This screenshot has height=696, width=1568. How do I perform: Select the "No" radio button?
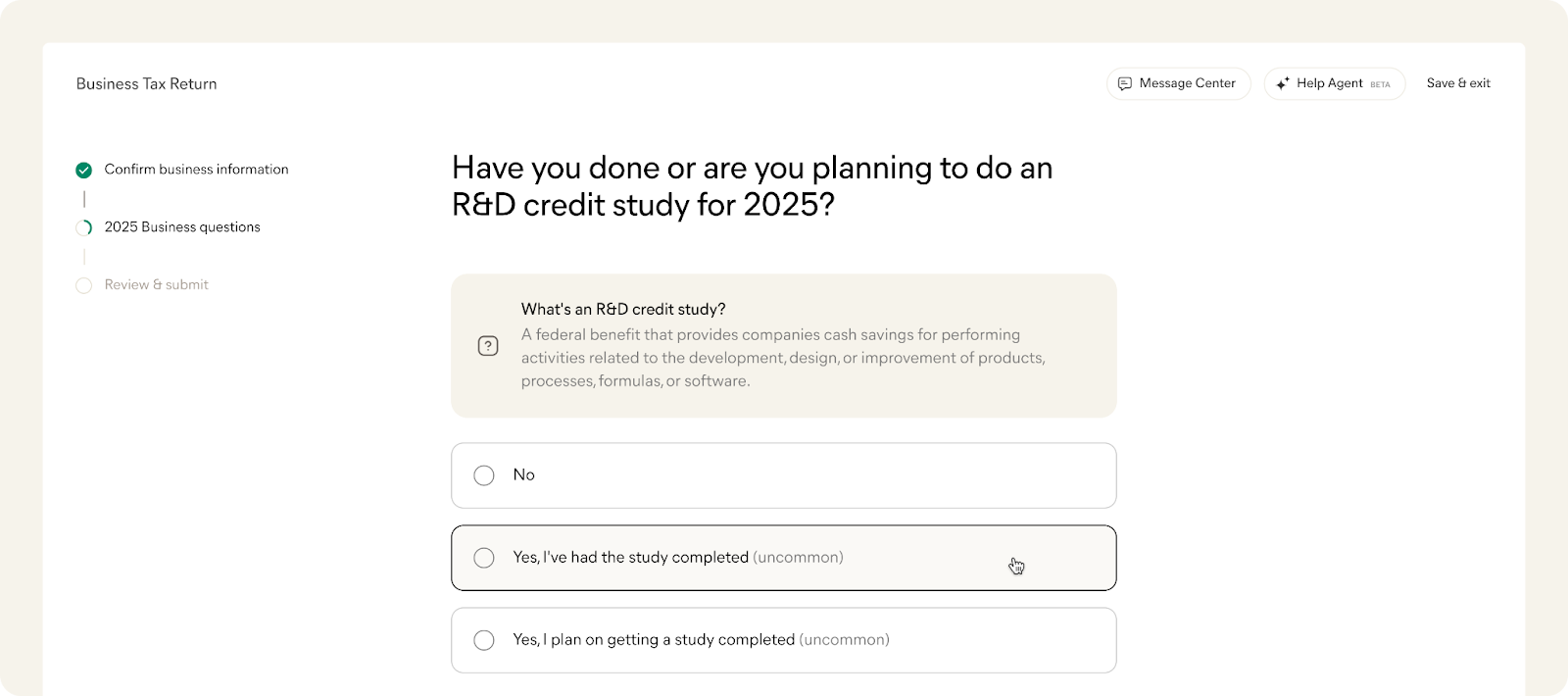tap(484, 475)
